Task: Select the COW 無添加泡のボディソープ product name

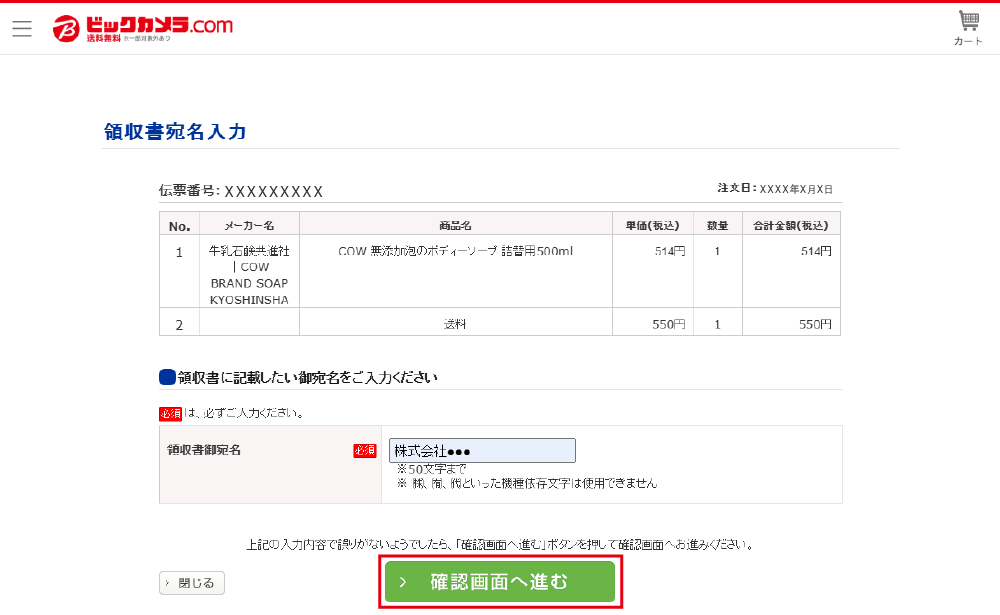Action: click(455, 251)
